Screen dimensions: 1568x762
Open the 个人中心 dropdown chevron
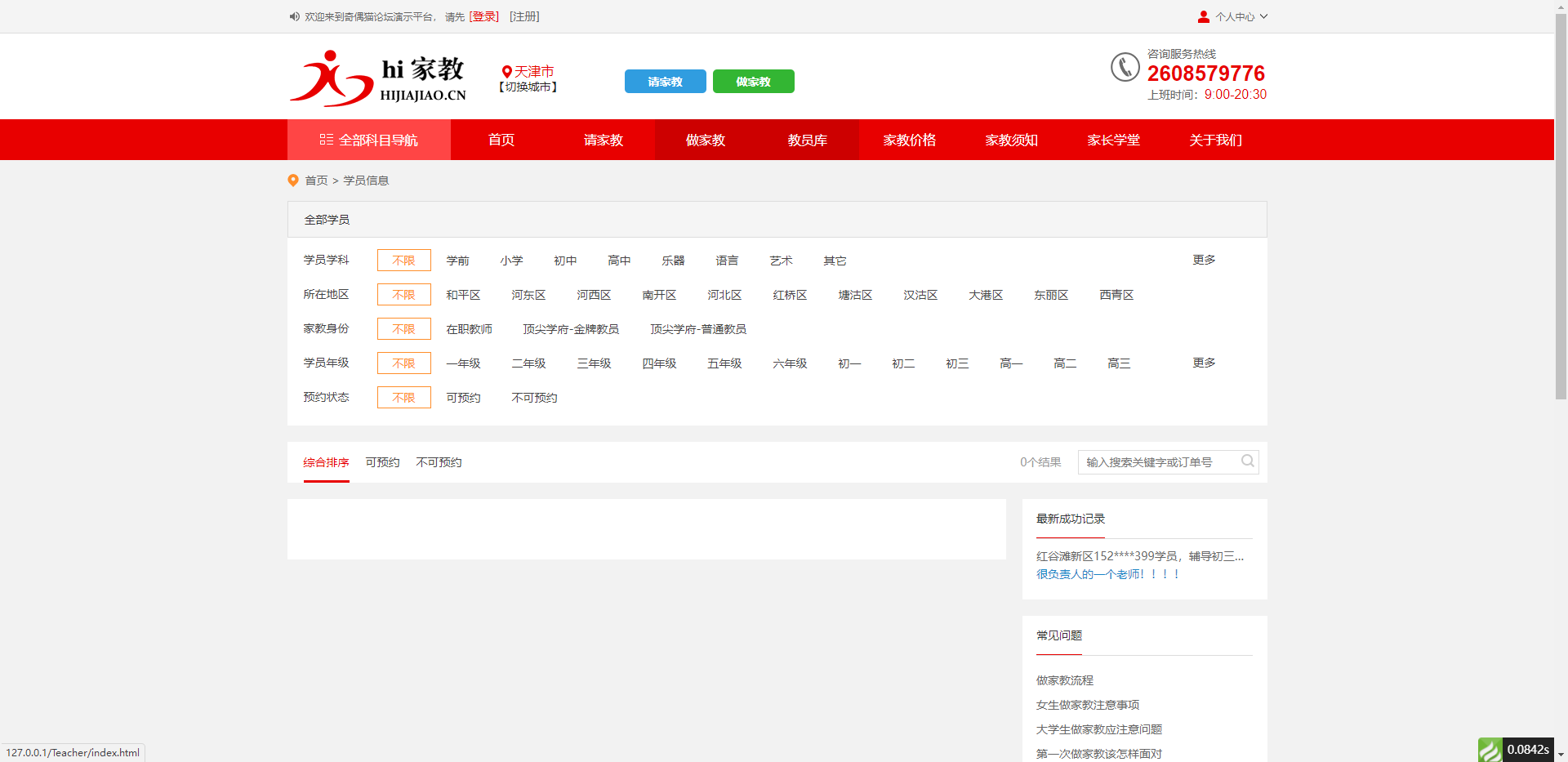coord(1263,16)
